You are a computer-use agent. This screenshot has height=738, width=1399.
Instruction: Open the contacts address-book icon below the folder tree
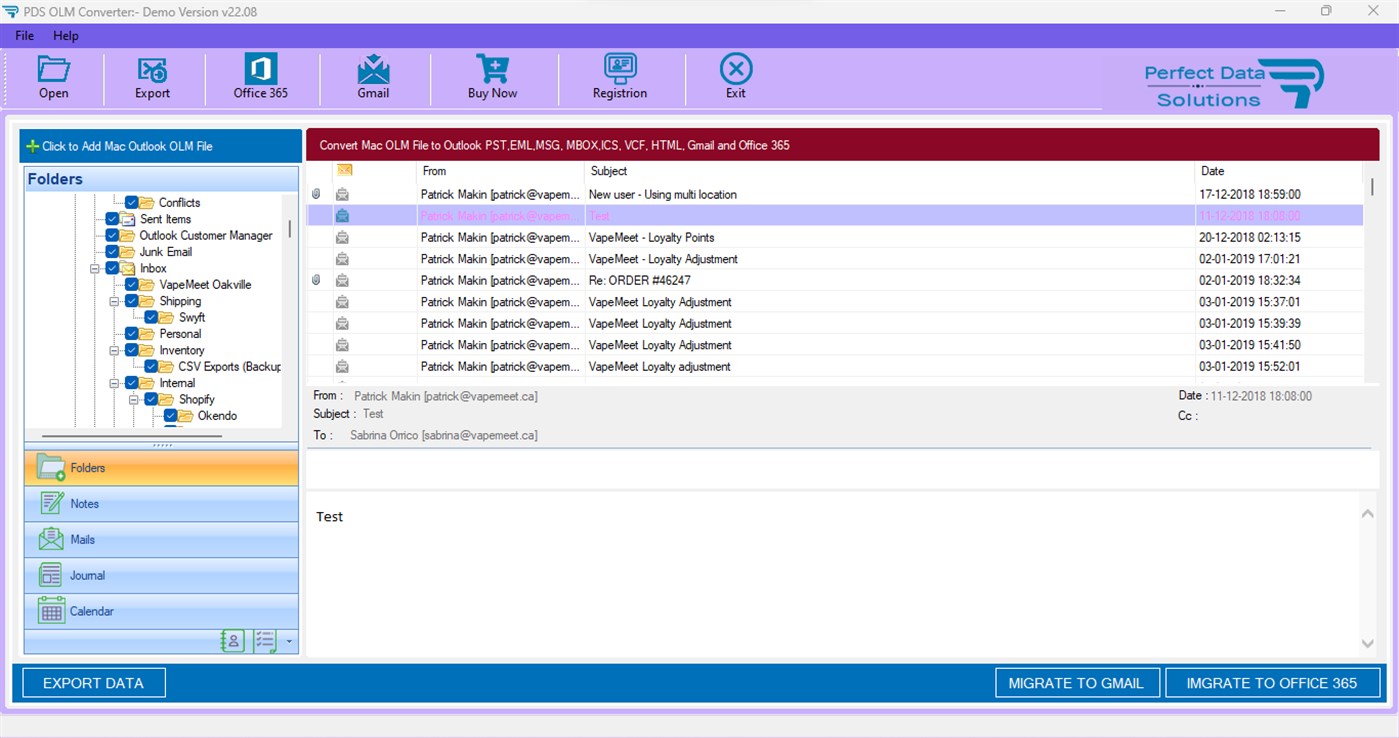[x=232, y=641]
